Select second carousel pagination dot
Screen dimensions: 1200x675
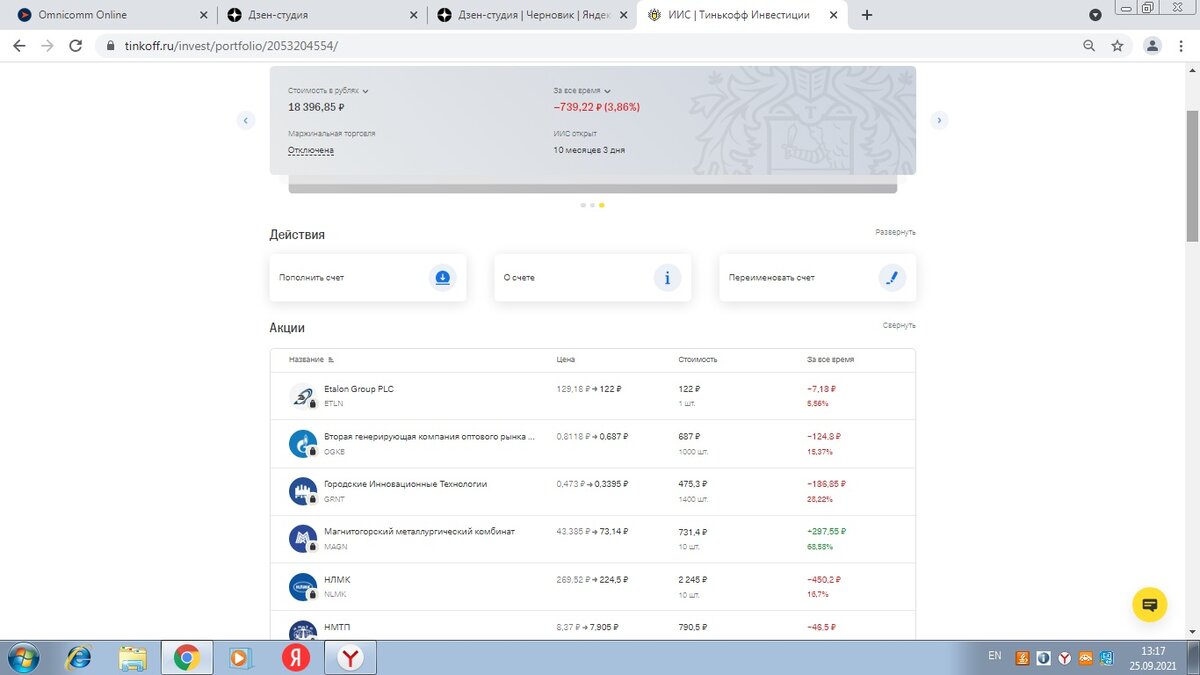(592, 205)
